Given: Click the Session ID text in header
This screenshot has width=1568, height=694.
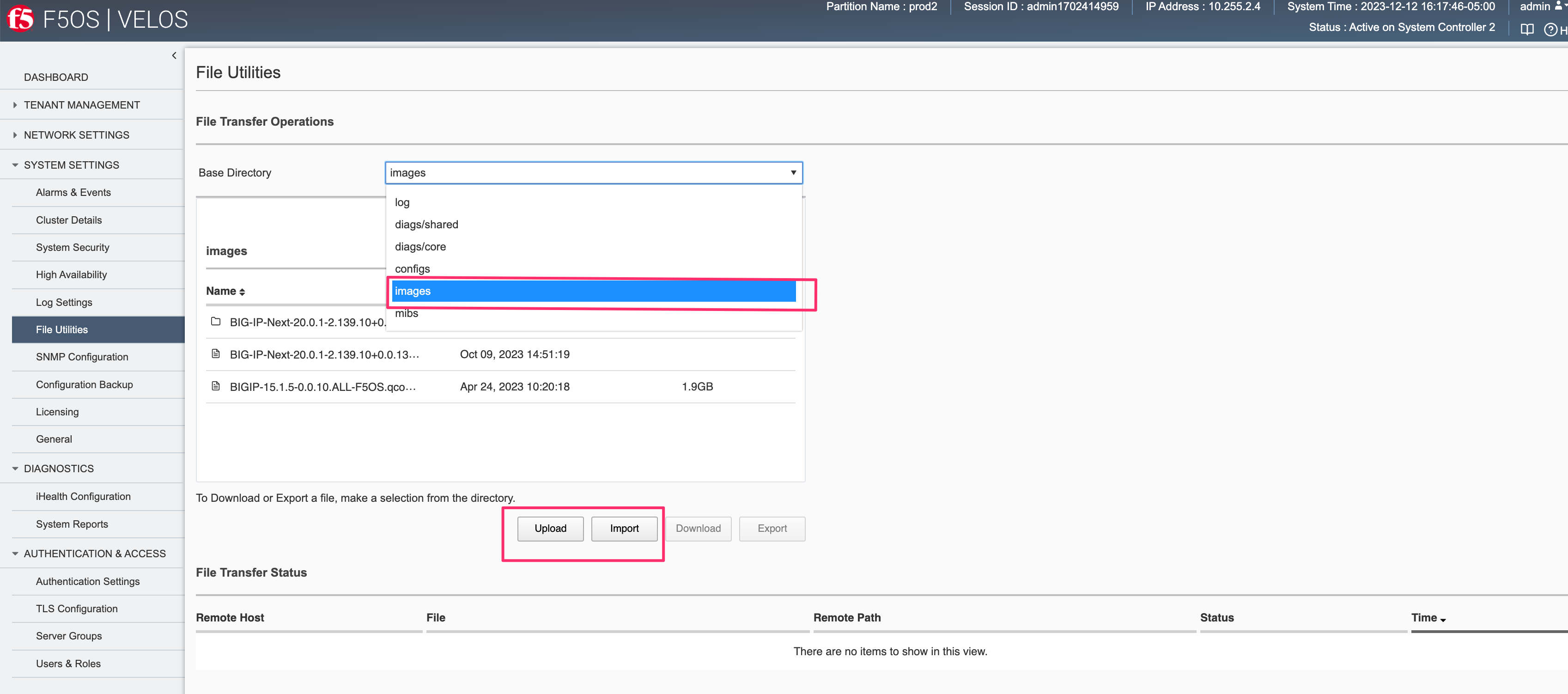Looking at the screenshot, I should pos(1041,6).
